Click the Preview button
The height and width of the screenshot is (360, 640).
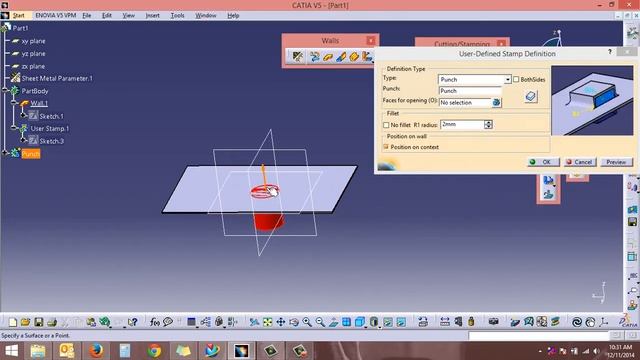pos(616,162)
